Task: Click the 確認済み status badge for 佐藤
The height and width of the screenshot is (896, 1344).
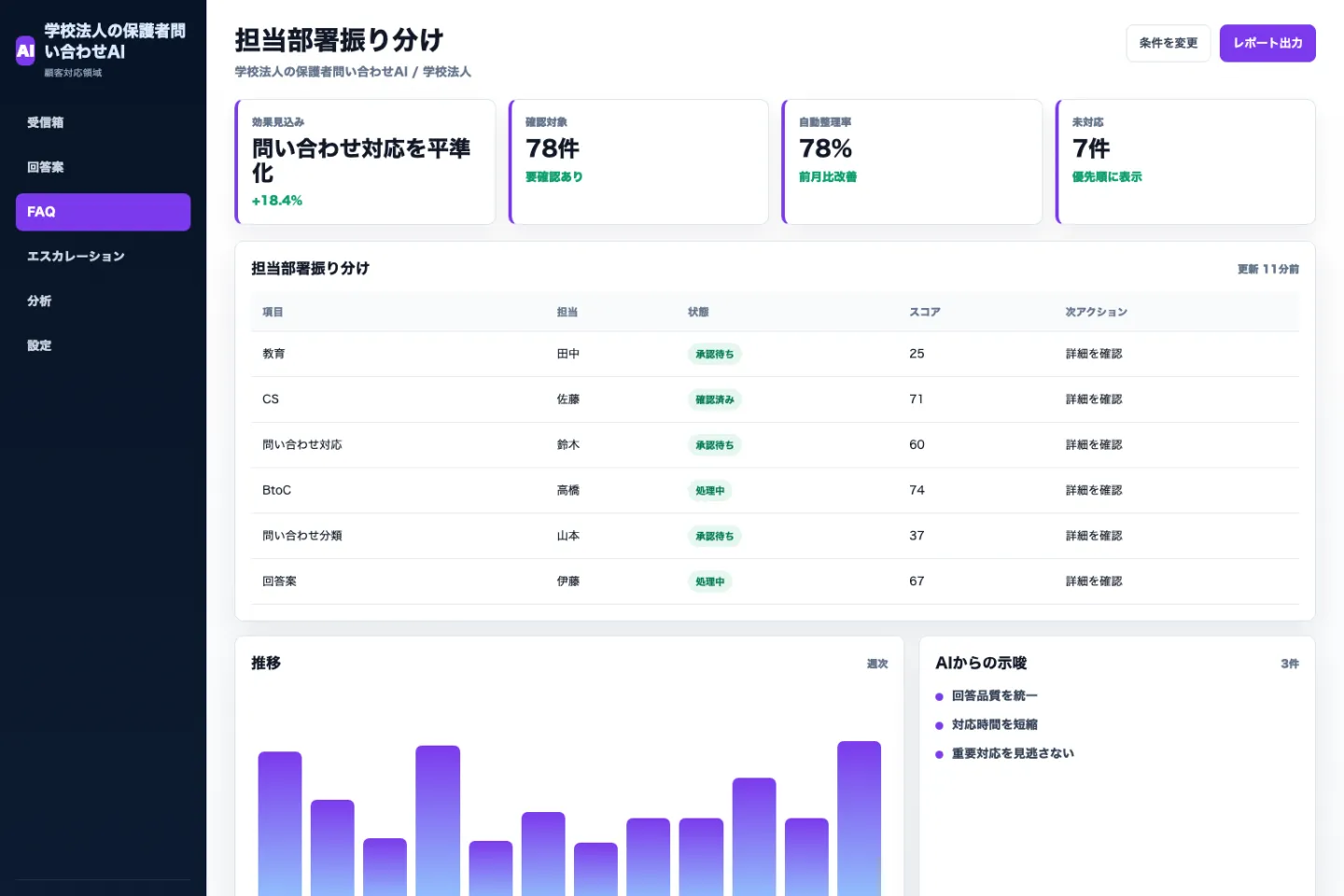Action: coord(715,399)
